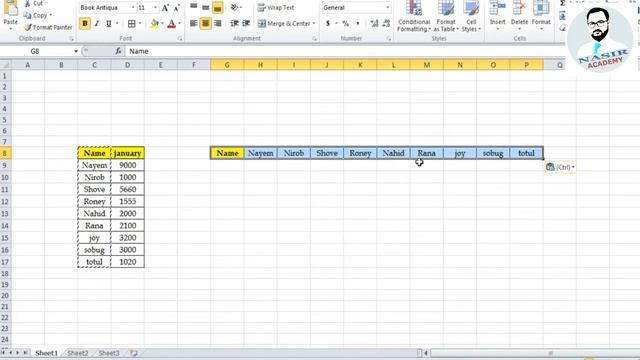Click the Paste clipboard icon
The height and width of the screenshot is (360, 640).
pyautogui.click(x=11, y=9)
